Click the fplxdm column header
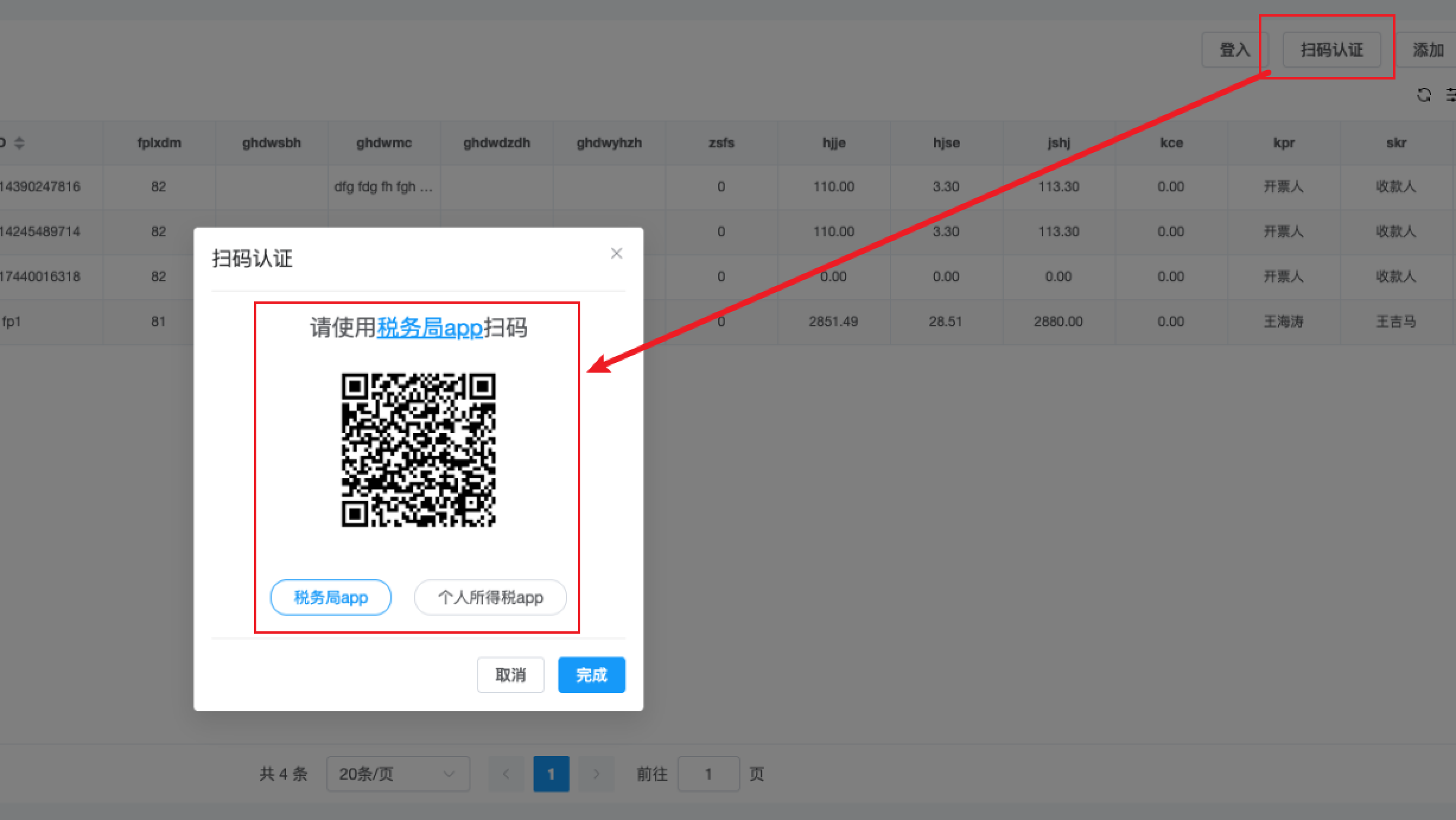Image resolution: width=1456 pixels, height=820 pixels. [159, 143]
